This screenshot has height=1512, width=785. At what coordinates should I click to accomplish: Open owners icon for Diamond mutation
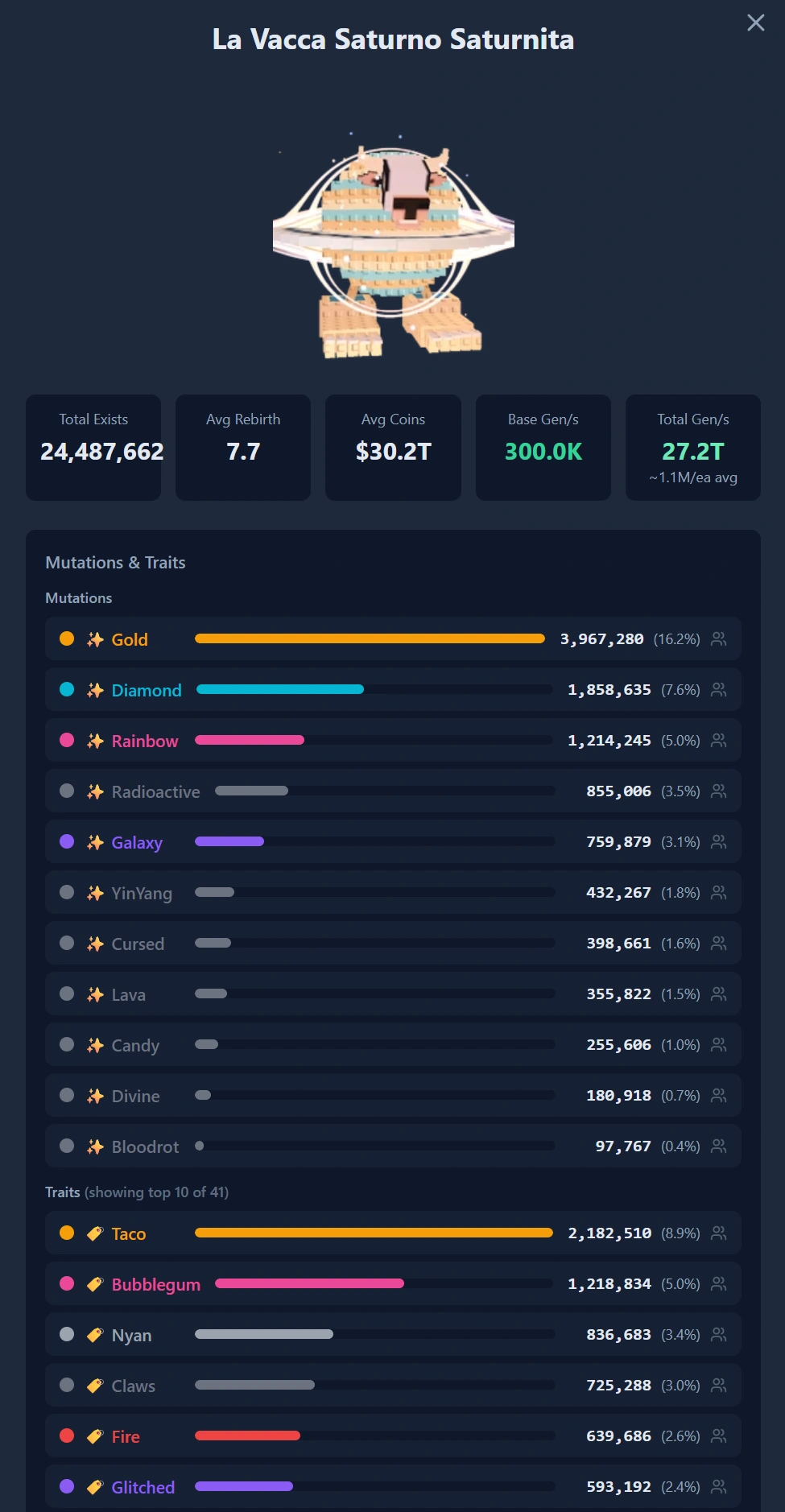pos(719,689)
